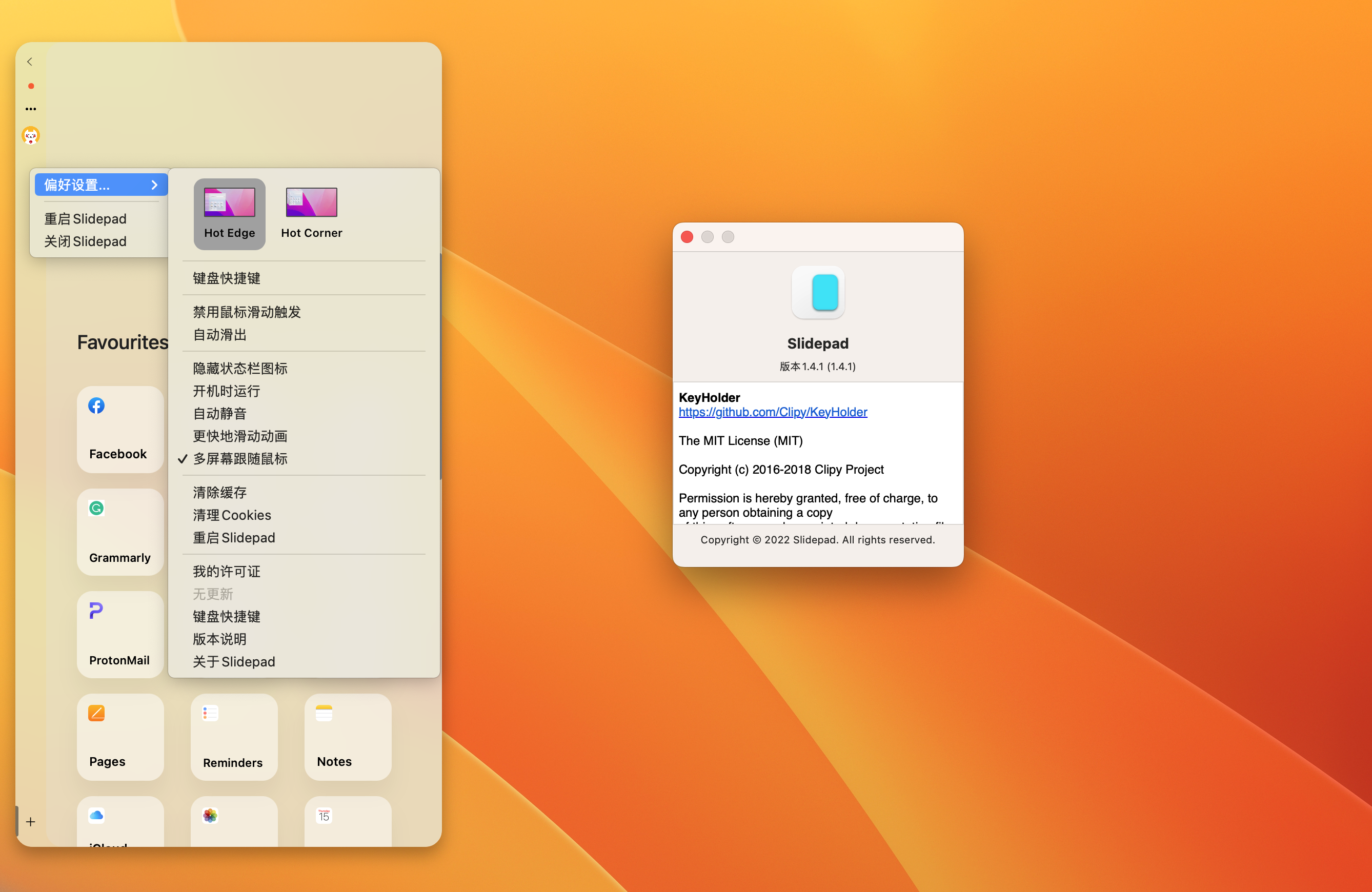Open the ProtonMail favourite tile
Screen dimensions: 1372x892
[x=120, y=635]
